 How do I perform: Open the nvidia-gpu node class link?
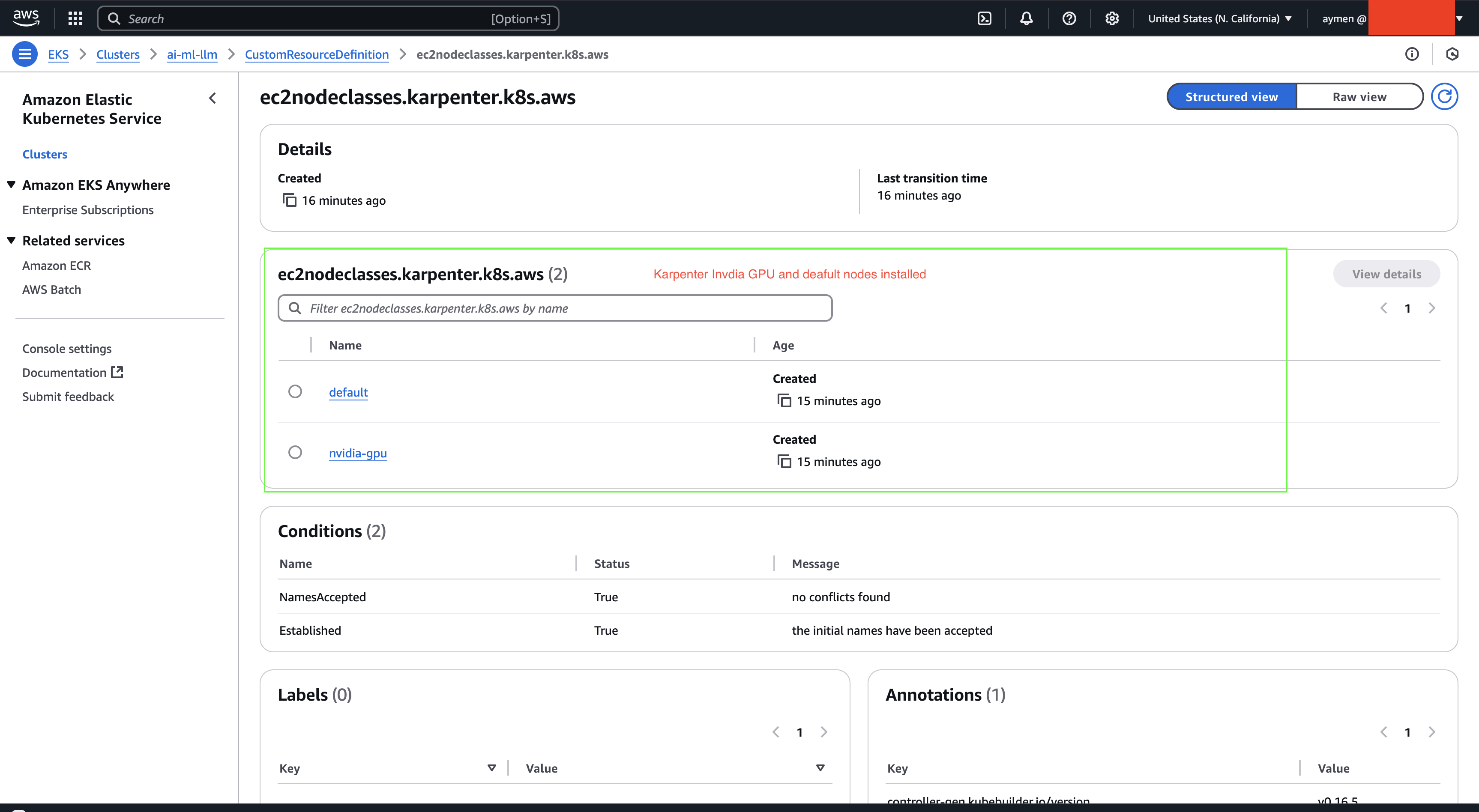pyautogui.click(x=358, y=453)
